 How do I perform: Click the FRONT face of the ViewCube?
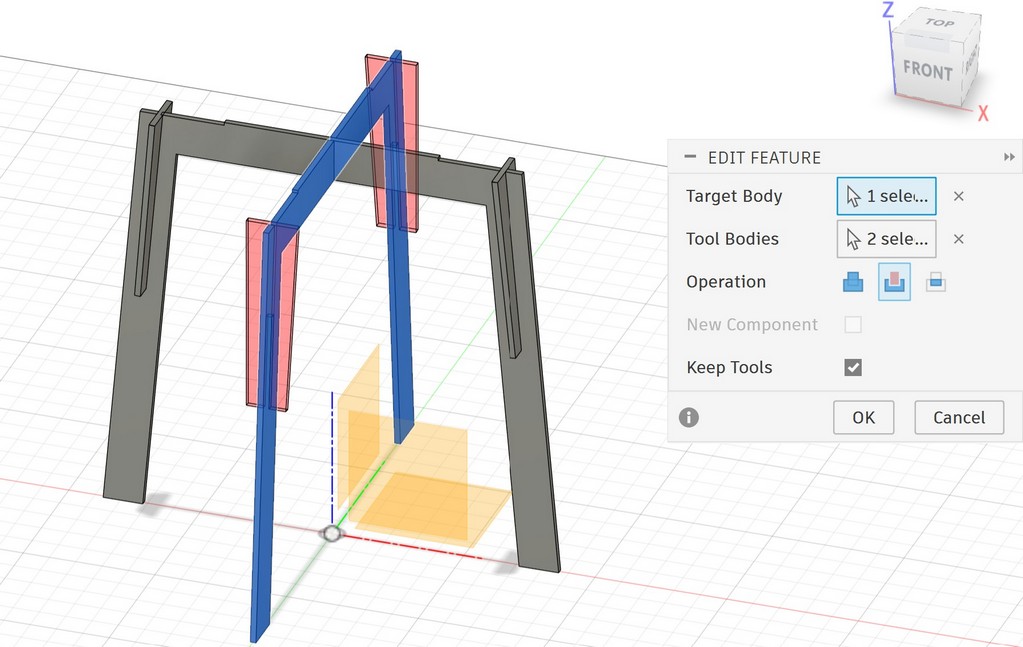[926, 69]
